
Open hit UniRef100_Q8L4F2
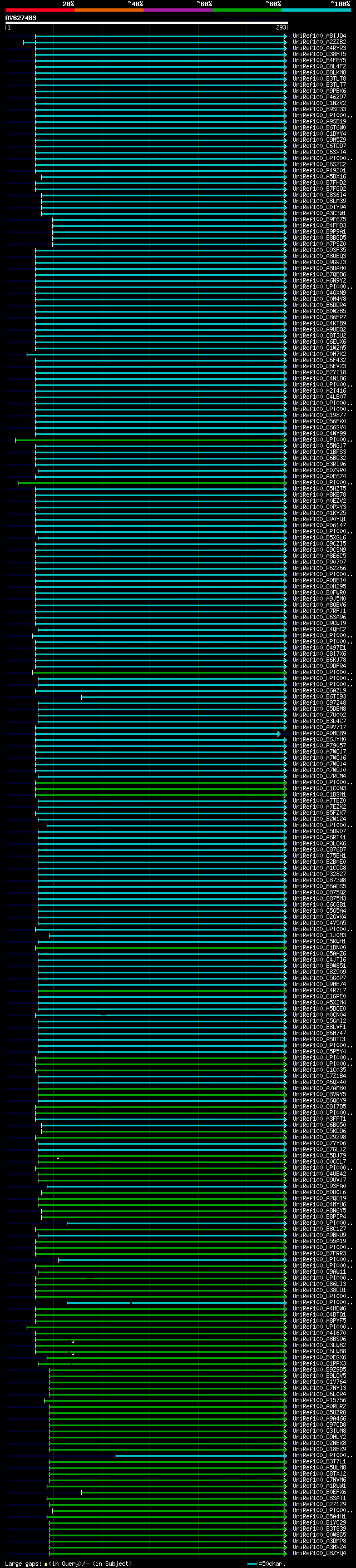319,66
